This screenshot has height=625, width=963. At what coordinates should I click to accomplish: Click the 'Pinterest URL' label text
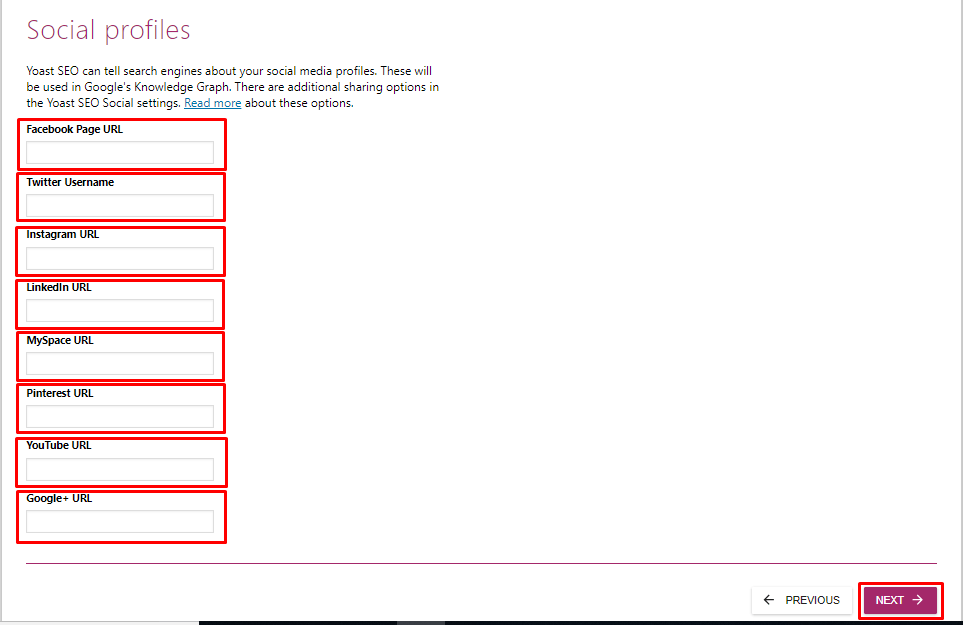(60, 393)
